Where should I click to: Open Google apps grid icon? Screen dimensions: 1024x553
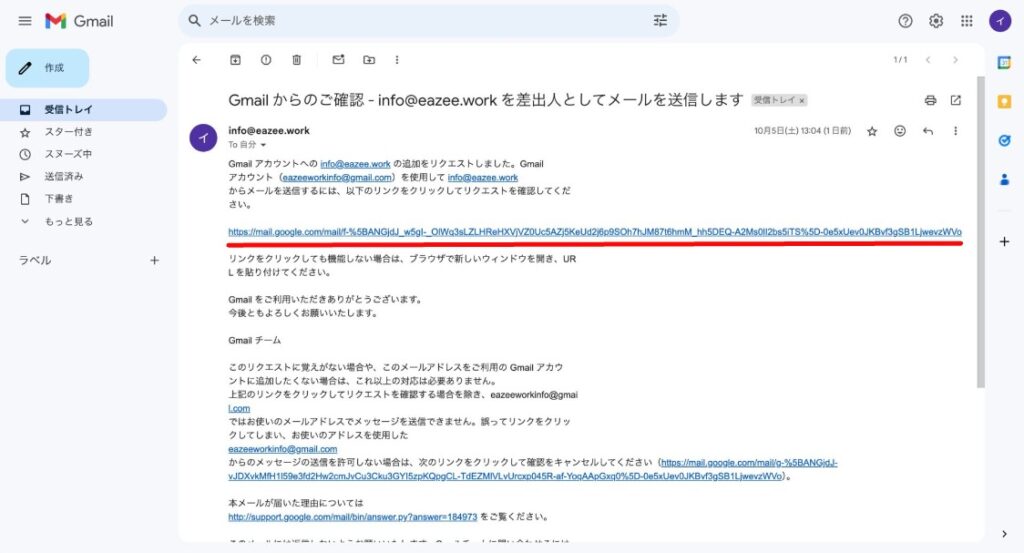tap(967, 21)
